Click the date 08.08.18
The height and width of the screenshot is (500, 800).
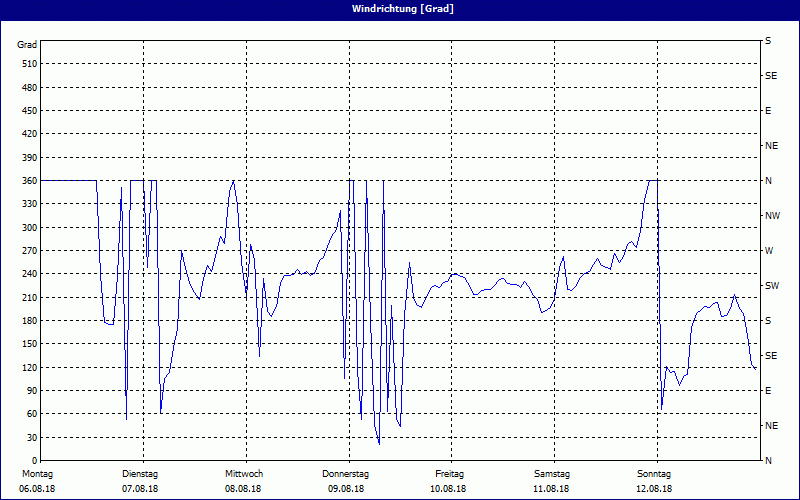243,489
